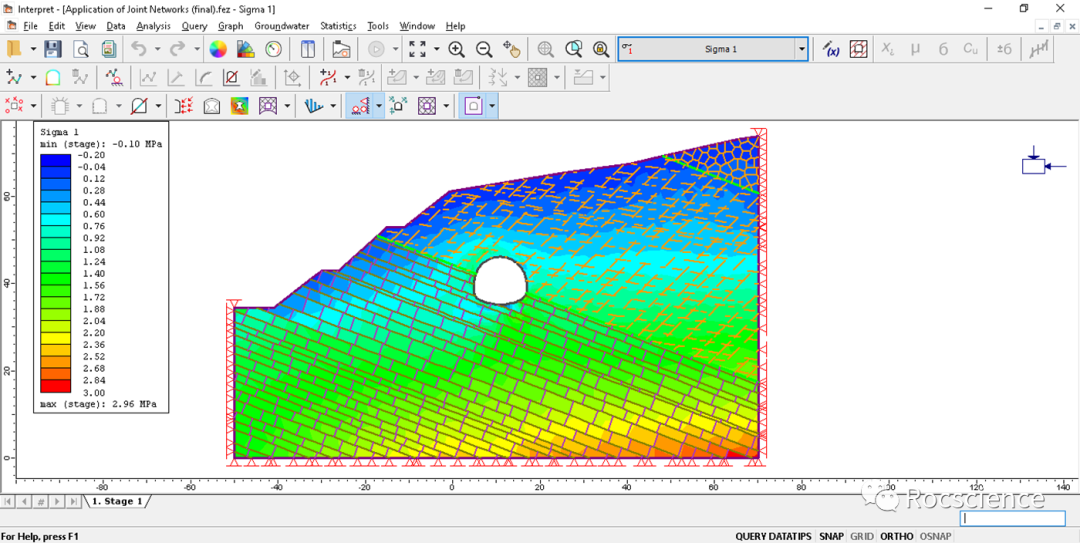Expand the open folder dropdown arrow
1080x543 pixels.
[33, 49]
